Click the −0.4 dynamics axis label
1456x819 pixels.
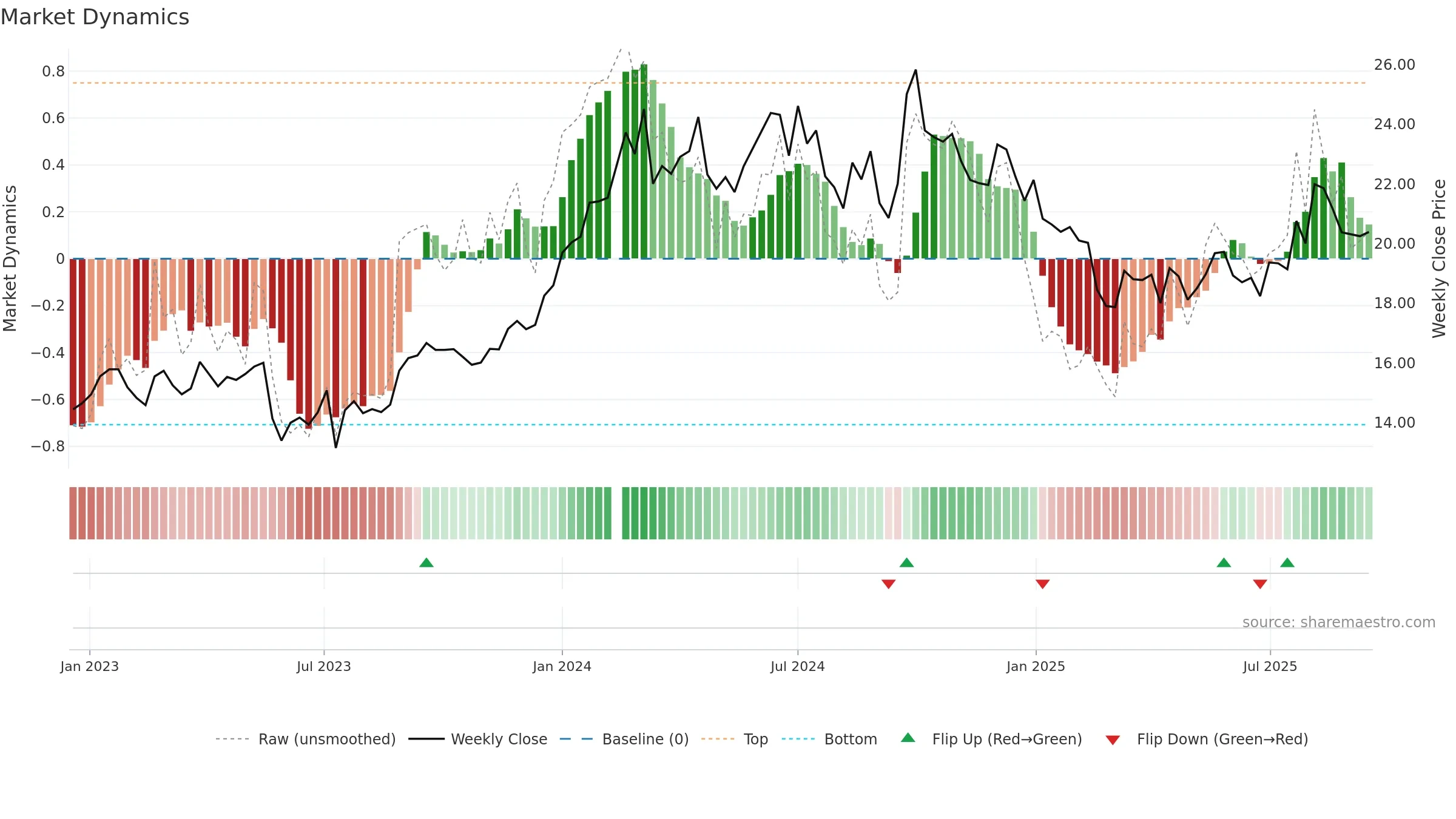tap(48, 353)
